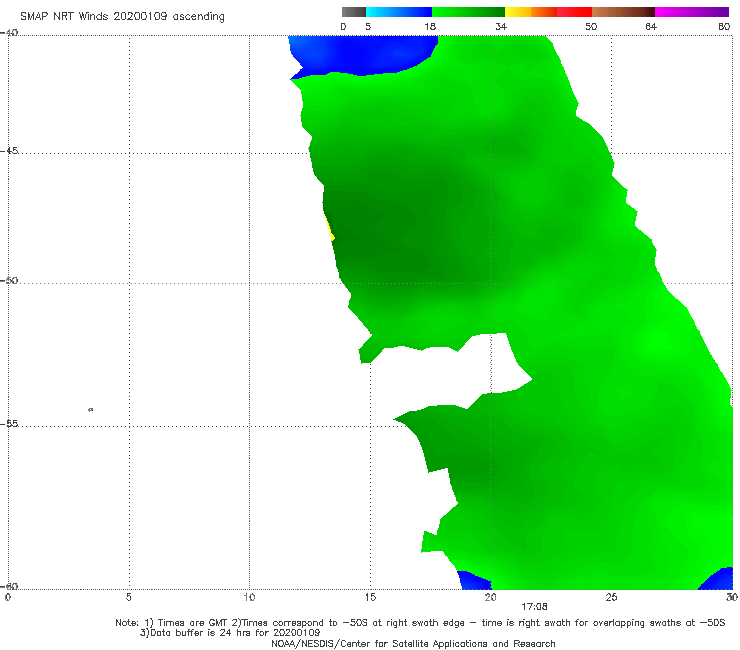The height and width of the screenshot is (650, 740).
Task: Click the green segment of the color scale
Action: (x=468, y=12)
